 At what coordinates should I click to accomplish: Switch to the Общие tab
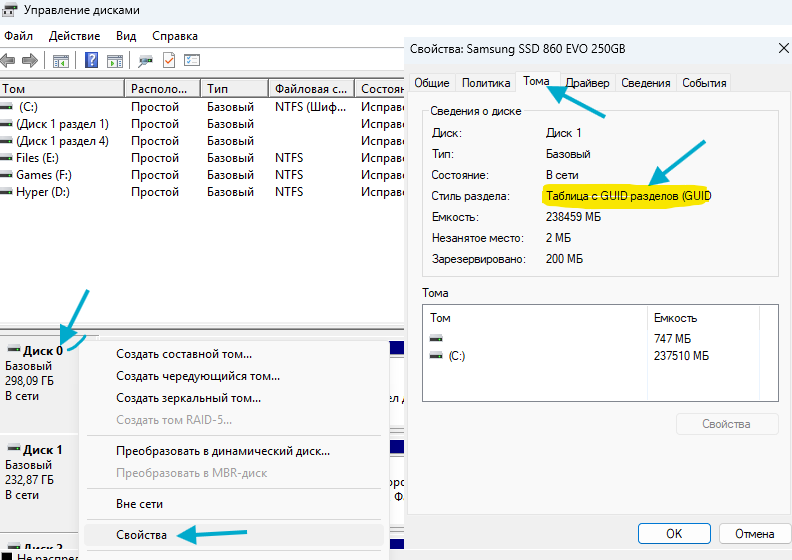pyautogui.click(x=432, y=83)
